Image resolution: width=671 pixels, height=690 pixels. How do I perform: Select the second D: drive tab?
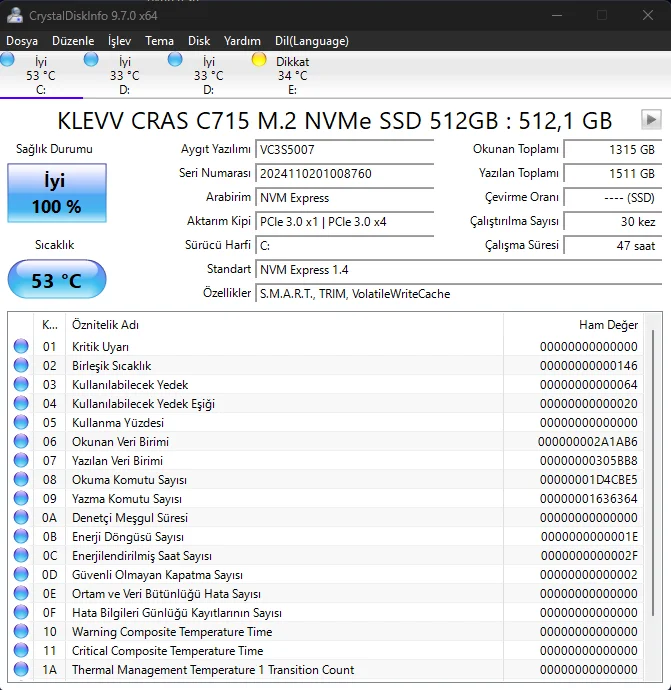tap(209, 75)
